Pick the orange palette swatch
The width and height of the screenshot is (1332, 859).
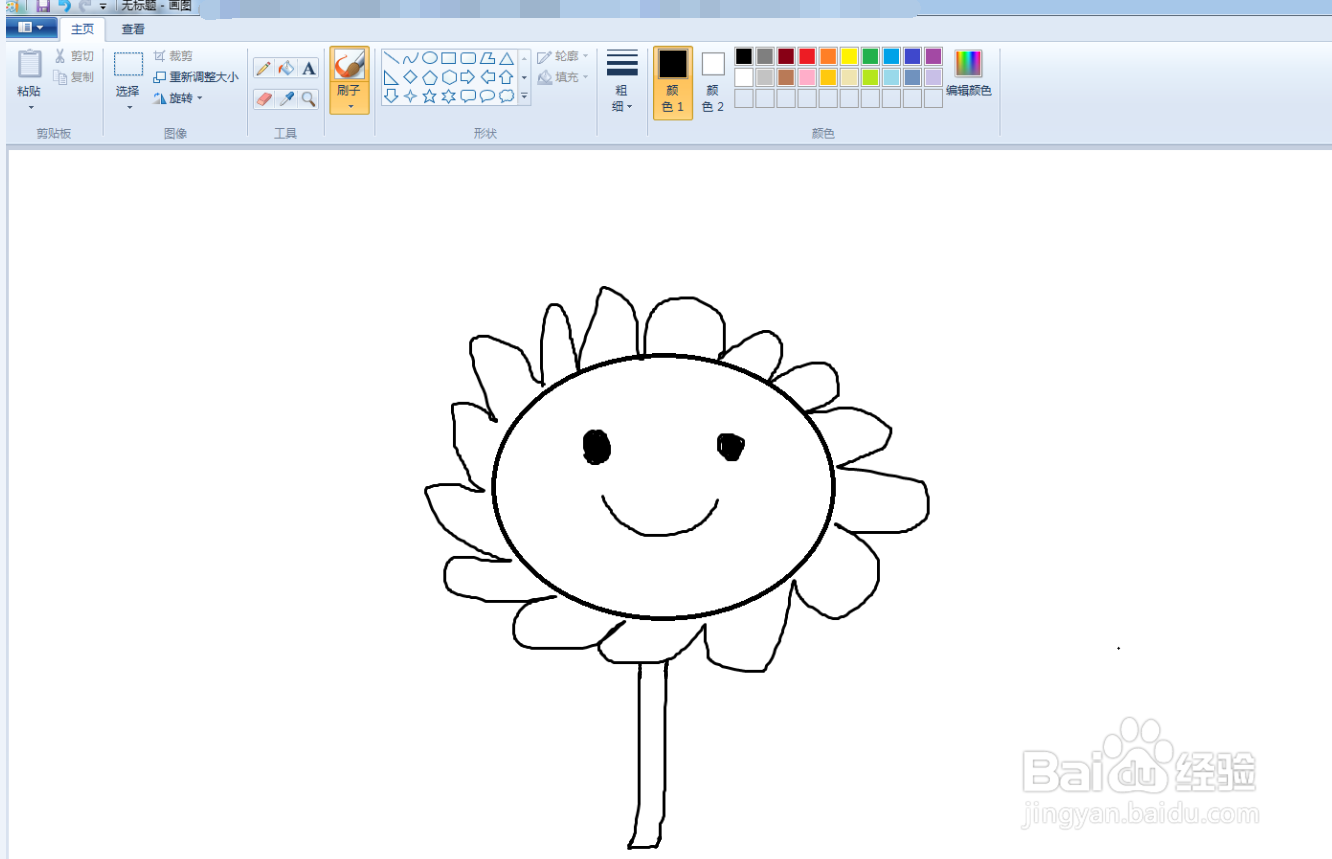[x=828, y=56]
